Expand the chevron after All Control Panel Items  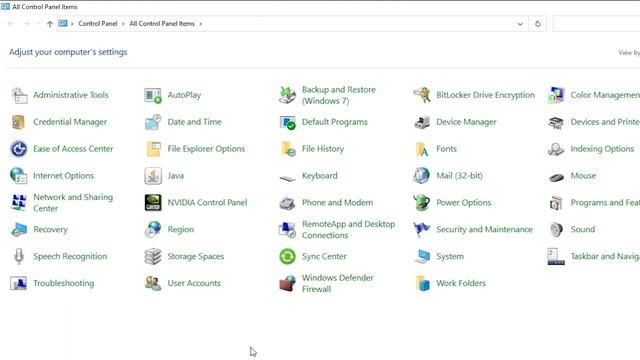point(200,24)
